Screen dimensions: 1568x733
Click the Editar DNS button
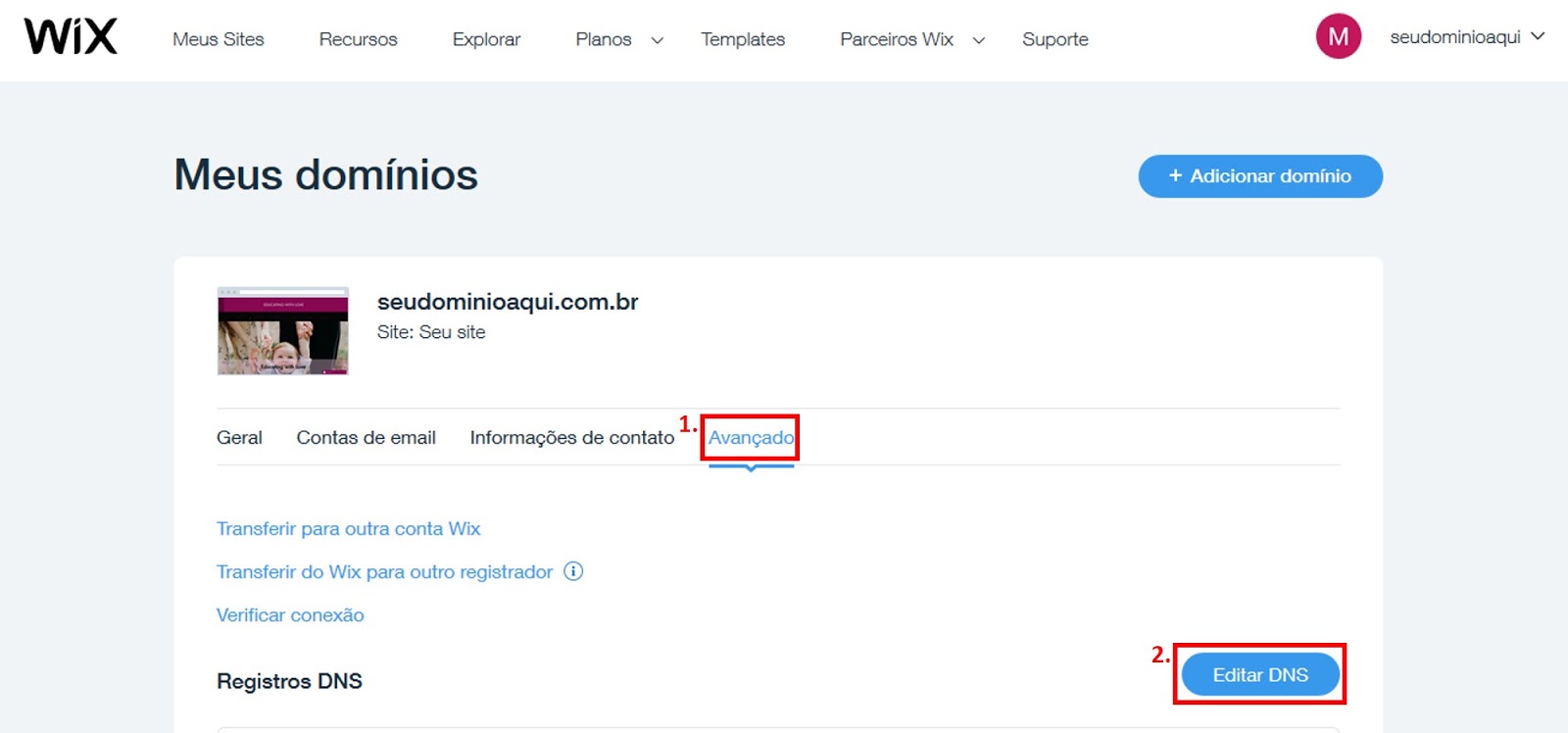coord(1260,675)
